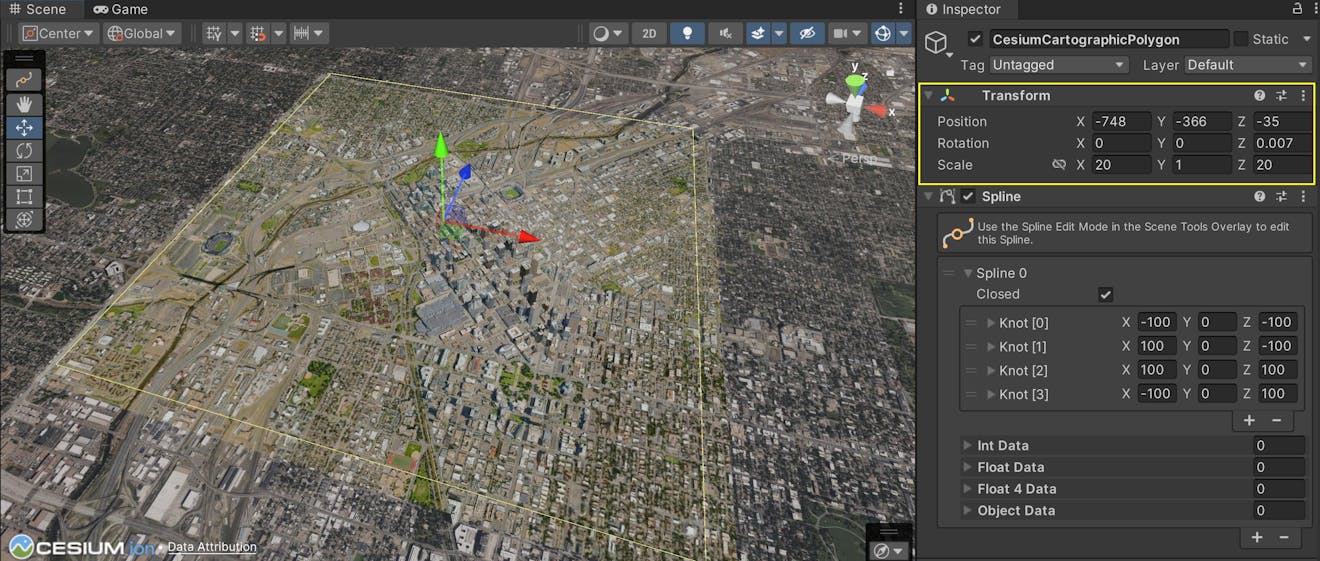1320x561 pixels.
Task: Choose the Scale tool
Action: coord(23,173)
